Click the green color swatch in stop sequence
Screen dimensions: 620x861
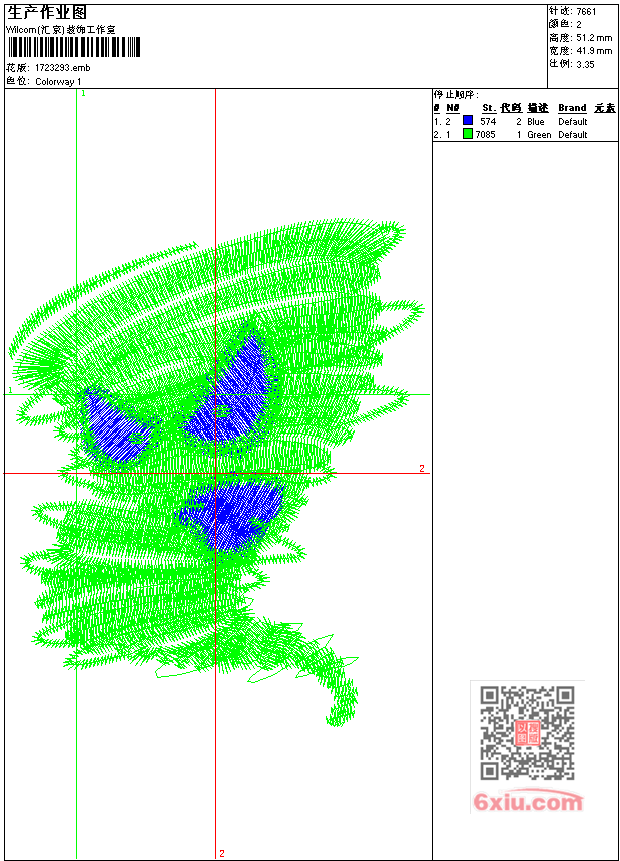click(x=468, y=134)
